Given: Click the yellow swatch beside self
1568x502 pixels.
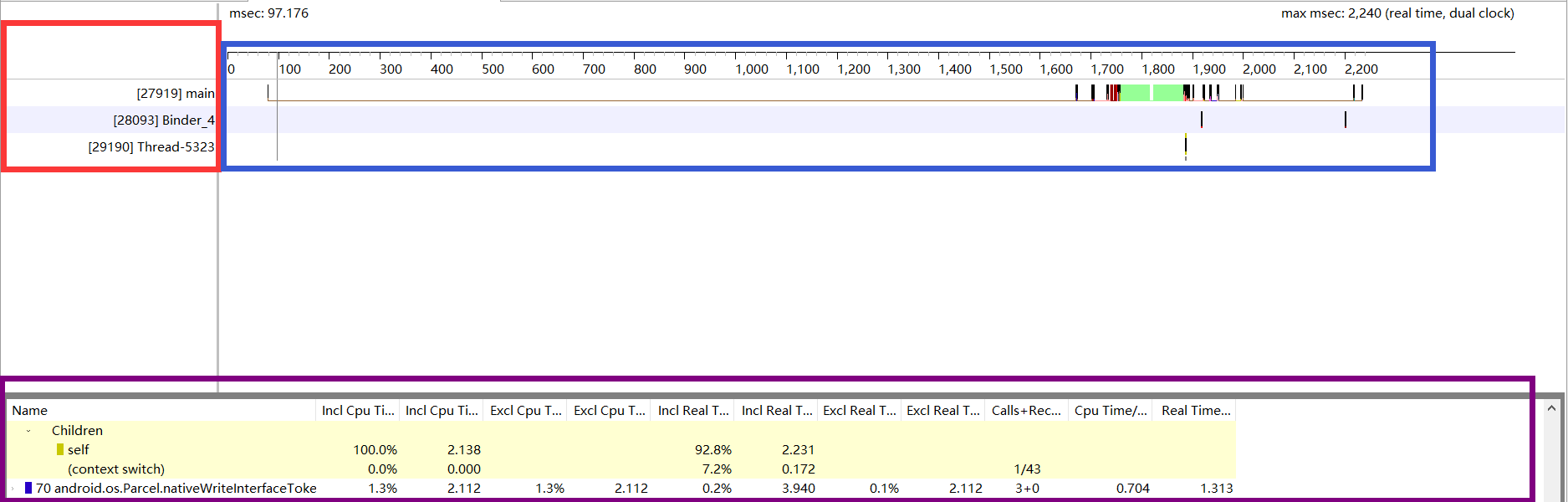Looking at the screenshot, I should click(60, 450).
